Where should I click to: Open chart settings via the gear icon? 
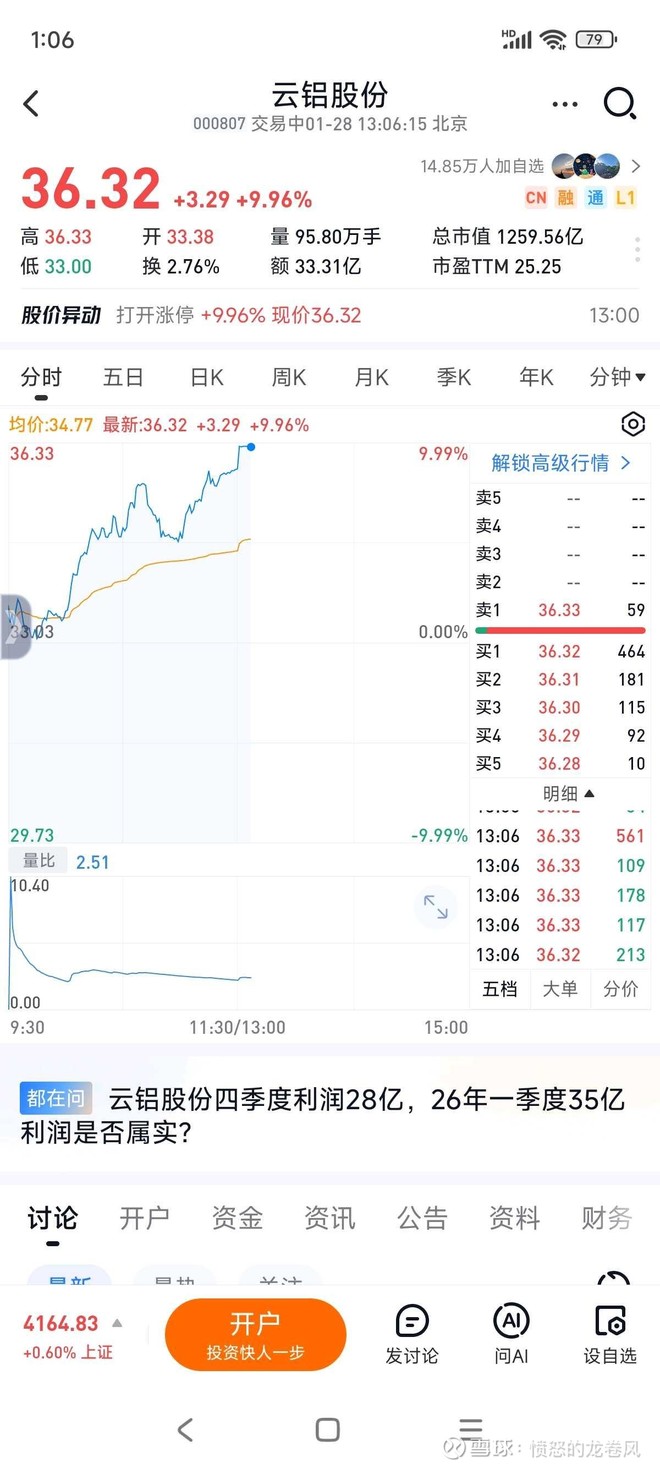[633, 424]
